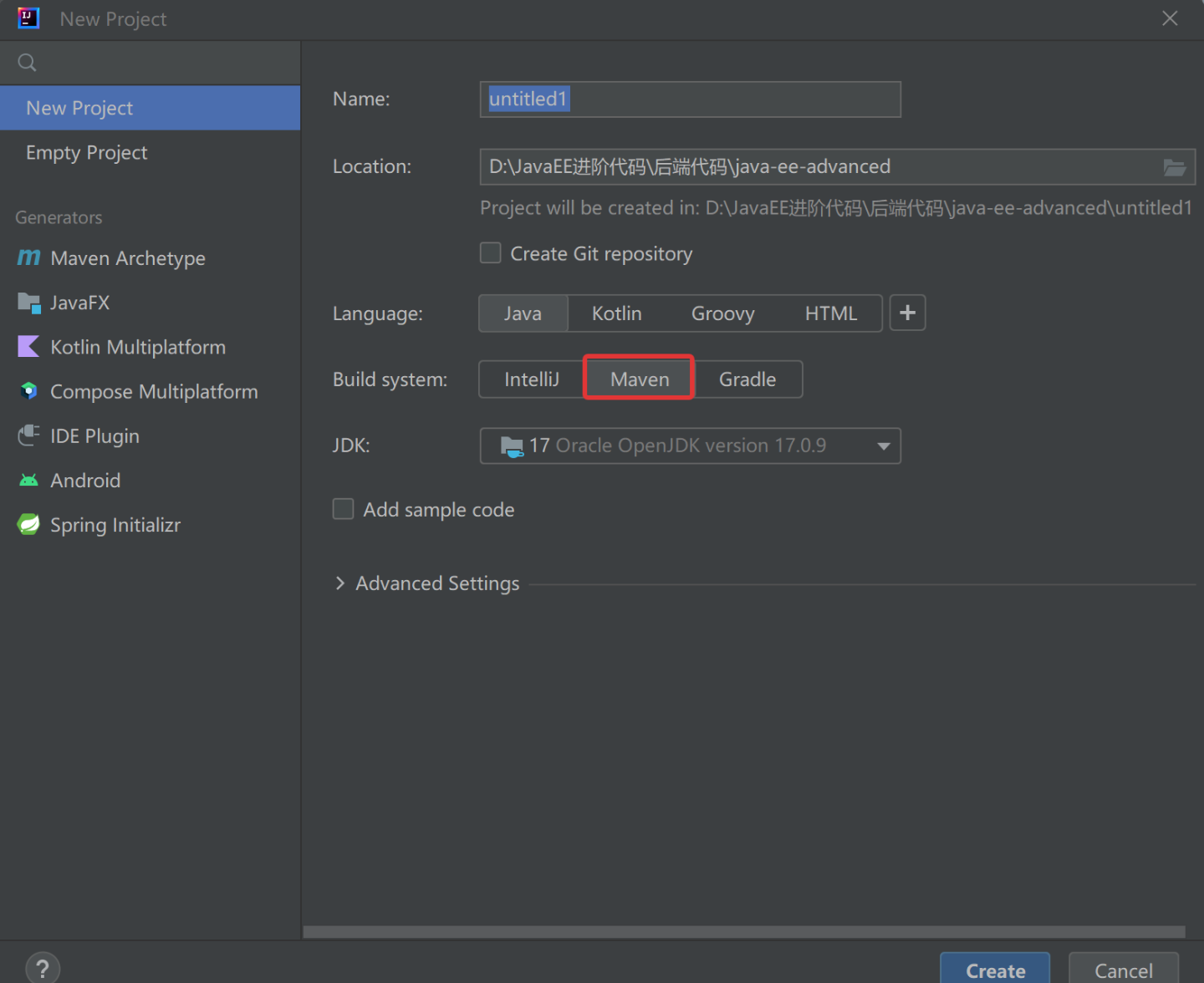Click the sidebar search field

(150, 63)
